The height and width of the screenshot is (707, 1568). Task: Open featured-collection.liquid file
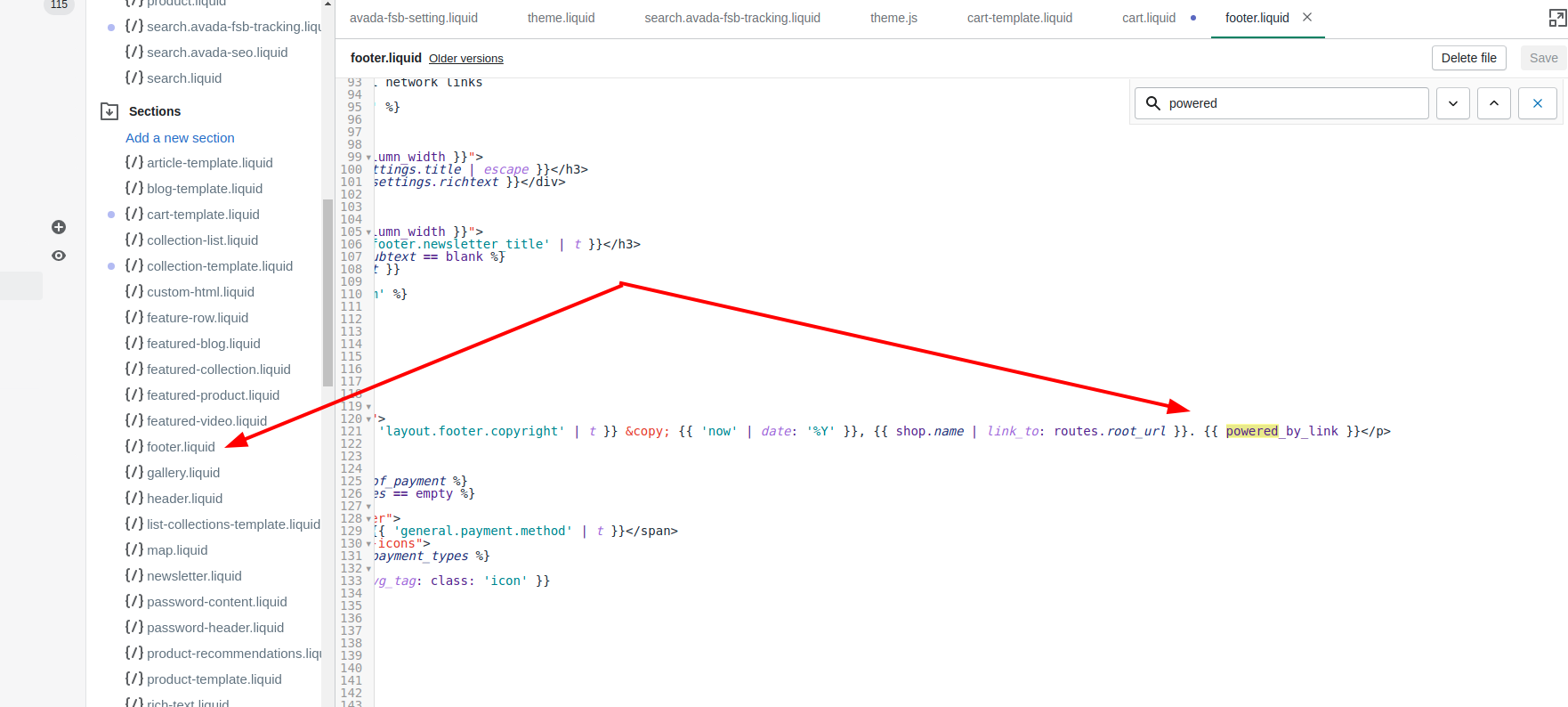tap(219, 370)
